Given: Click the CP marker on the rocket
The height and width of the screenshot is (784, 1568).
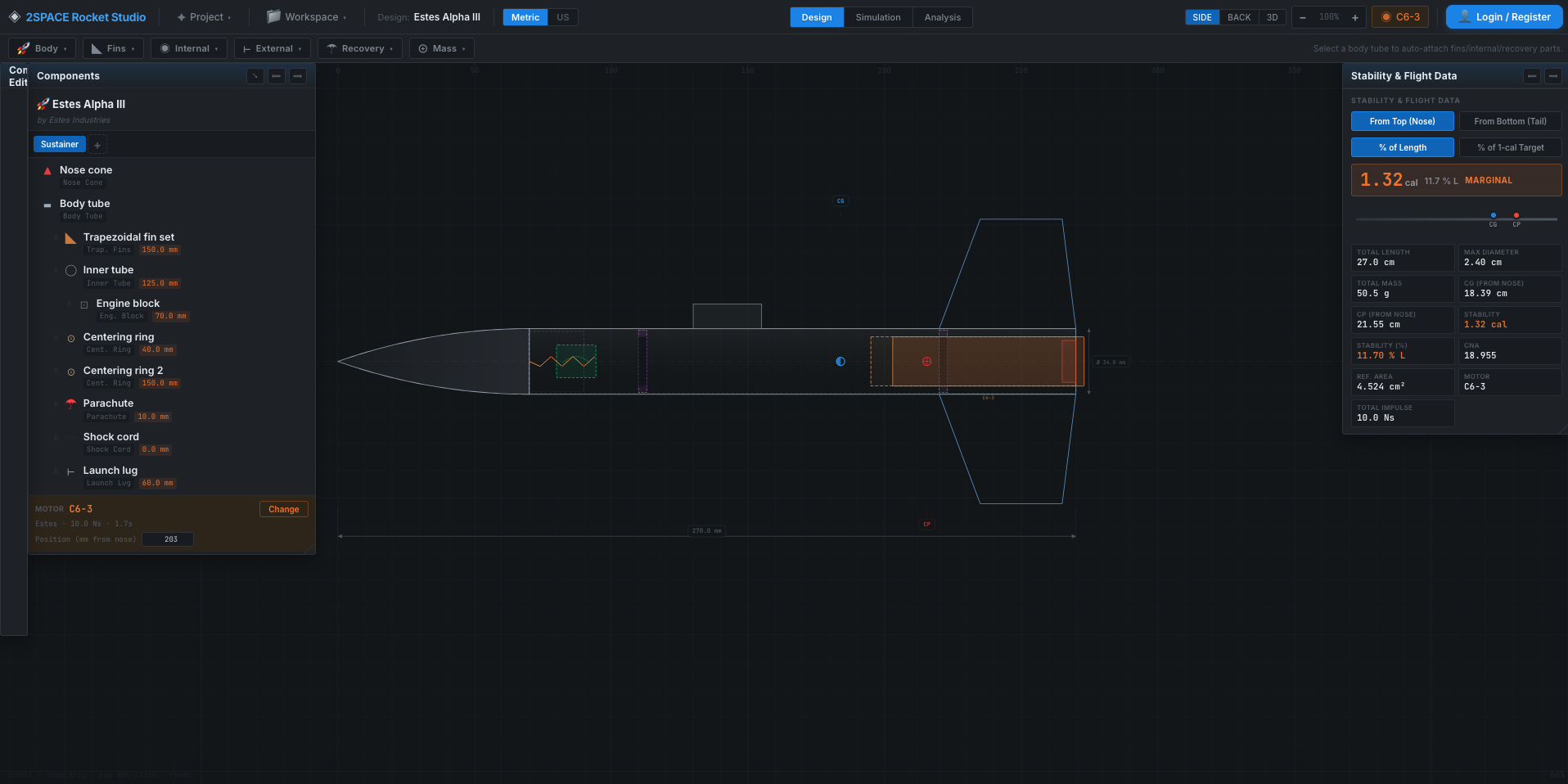Looking at the screenshot, I should 926,362.
